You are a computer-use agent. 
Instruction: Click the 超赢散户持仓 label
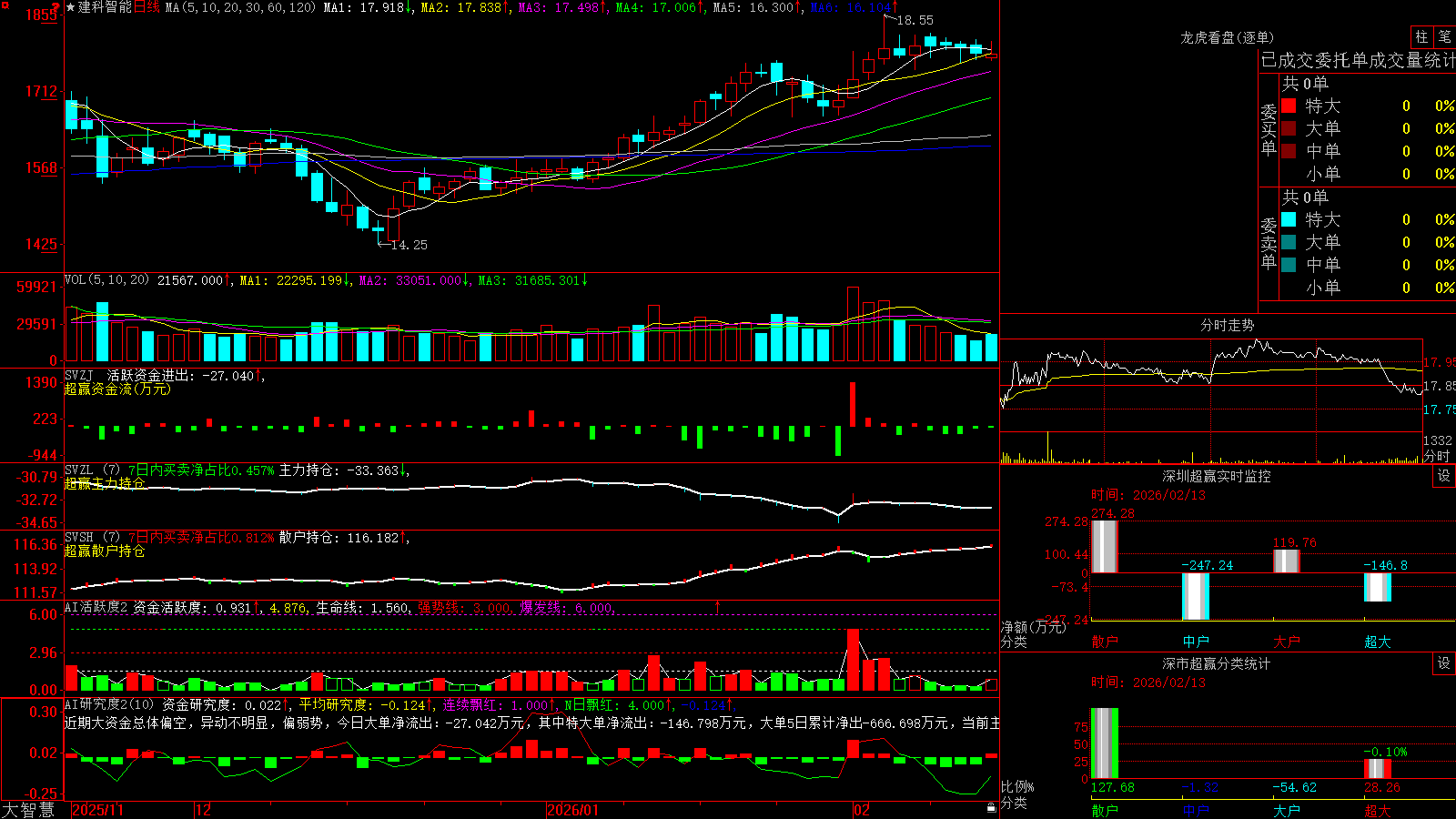point(105,551)
